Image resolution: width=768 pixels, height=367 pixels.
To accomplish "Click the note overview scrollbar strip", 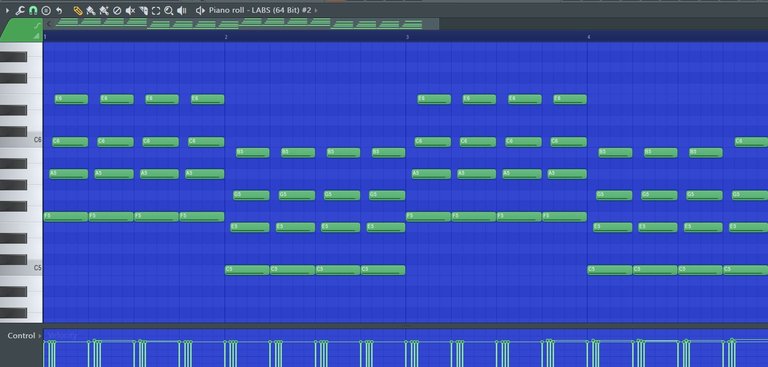I will click(241, 24).
